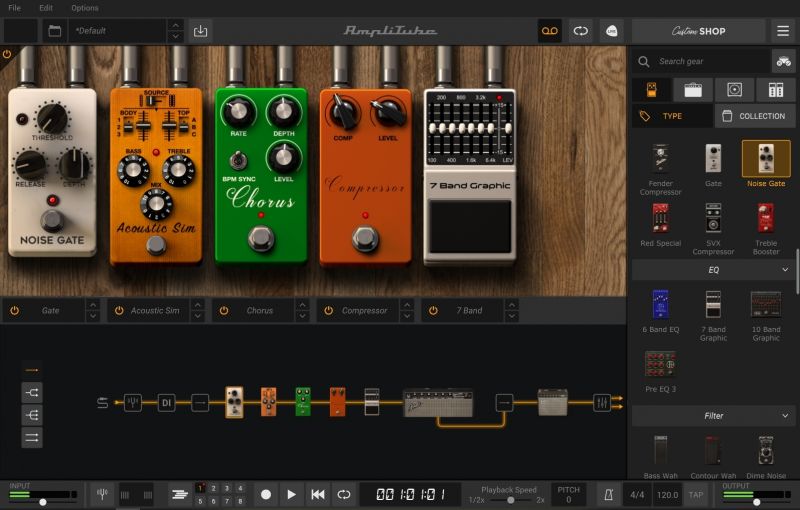Change model in Chorus slot arrows

click(x=302, y=311)
